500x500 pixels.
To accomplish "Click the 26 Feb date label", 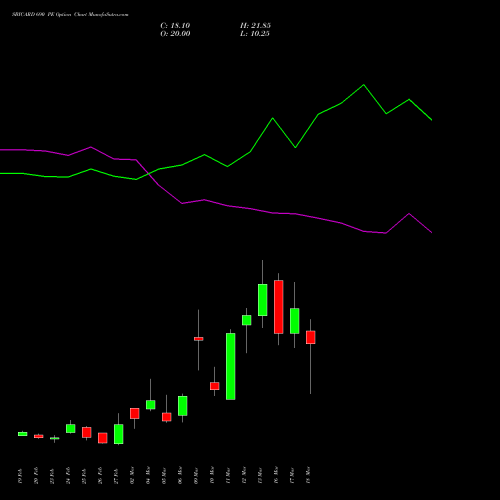I will (100, 476).
